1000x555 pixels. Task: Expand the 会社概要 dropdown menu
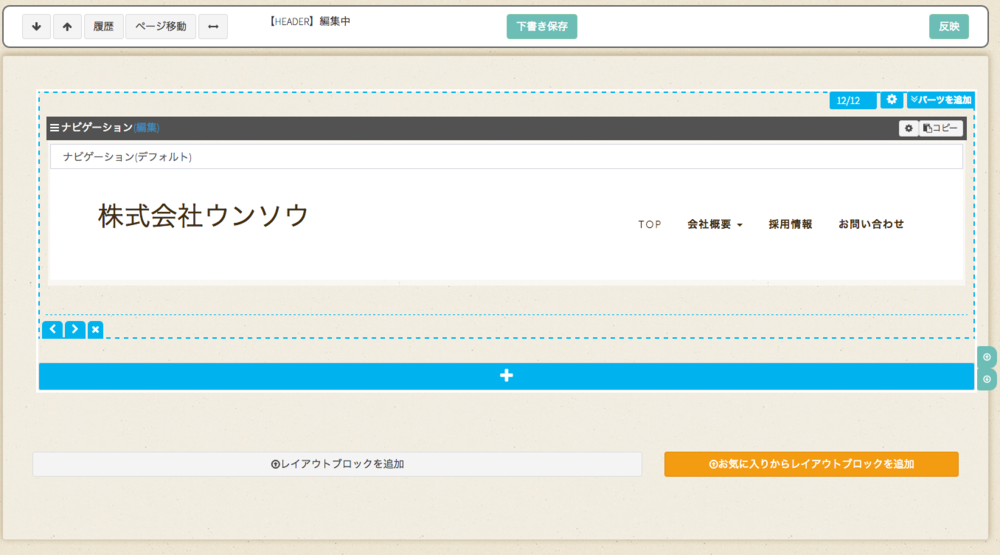715,225
